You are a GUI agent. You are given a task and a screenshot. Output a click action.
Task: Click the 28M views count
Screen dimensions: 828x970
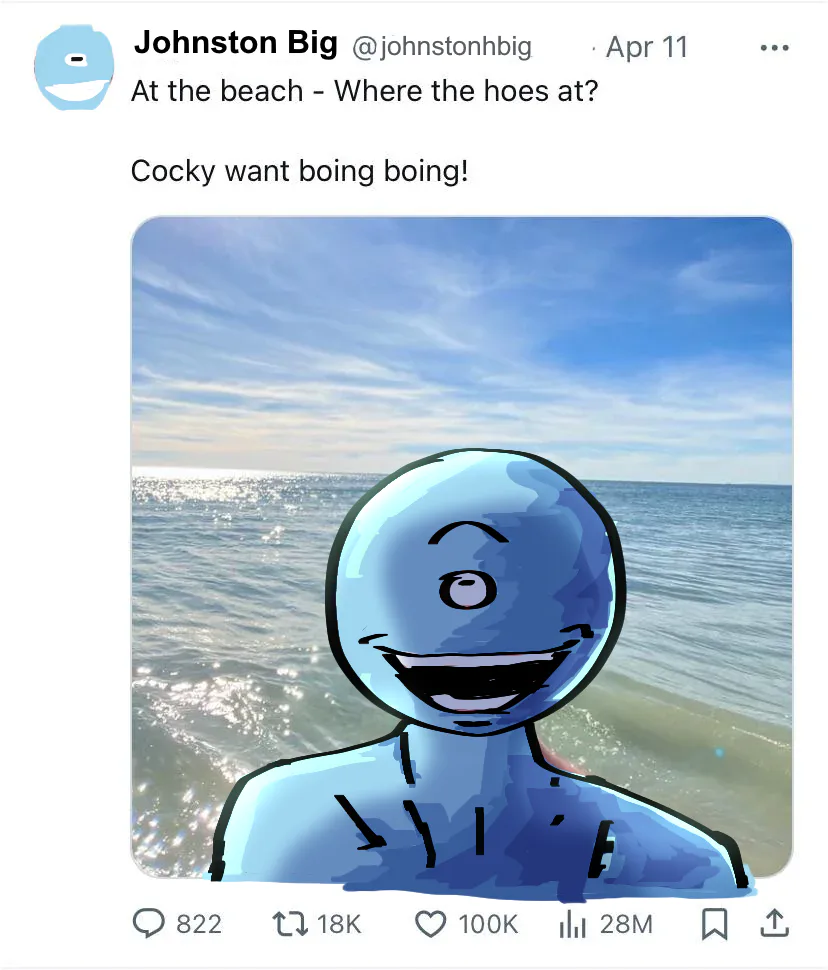[626, 924]
